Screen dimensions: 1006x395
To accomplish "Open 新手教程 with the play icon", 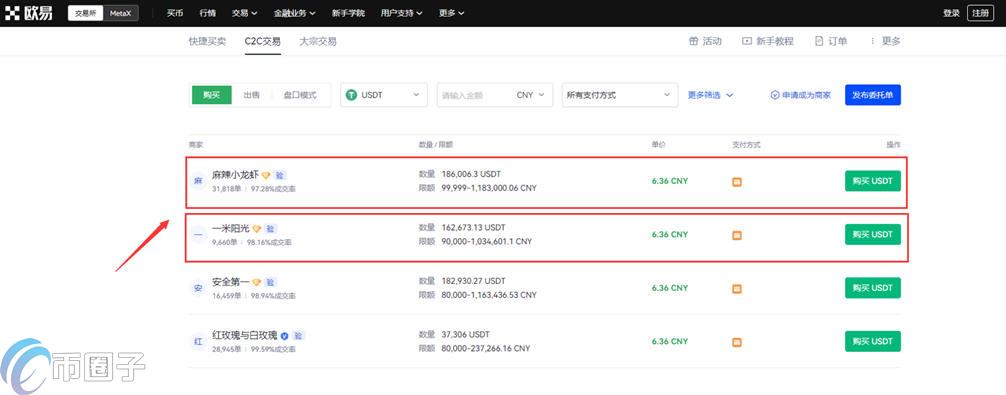I will (x=768, y=41).
